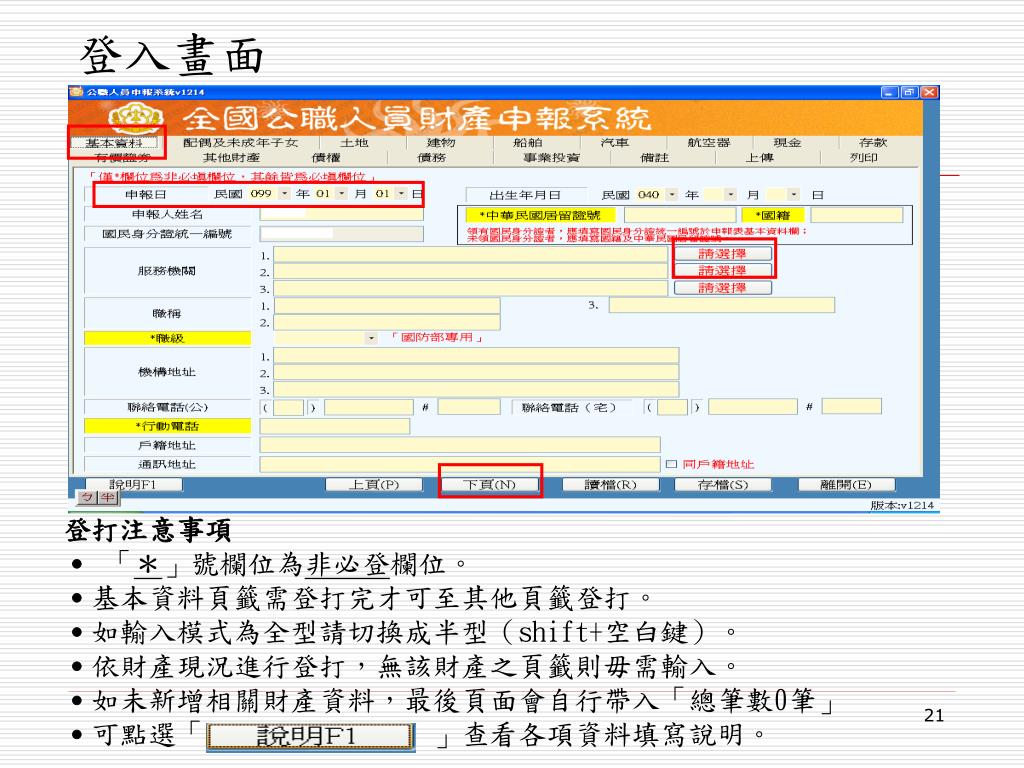The width and height of the screenshot is (1024, 768).
Task: Click the 中華民國居留證號 input field
Action: pyautogui.click(x=680, y=215)
